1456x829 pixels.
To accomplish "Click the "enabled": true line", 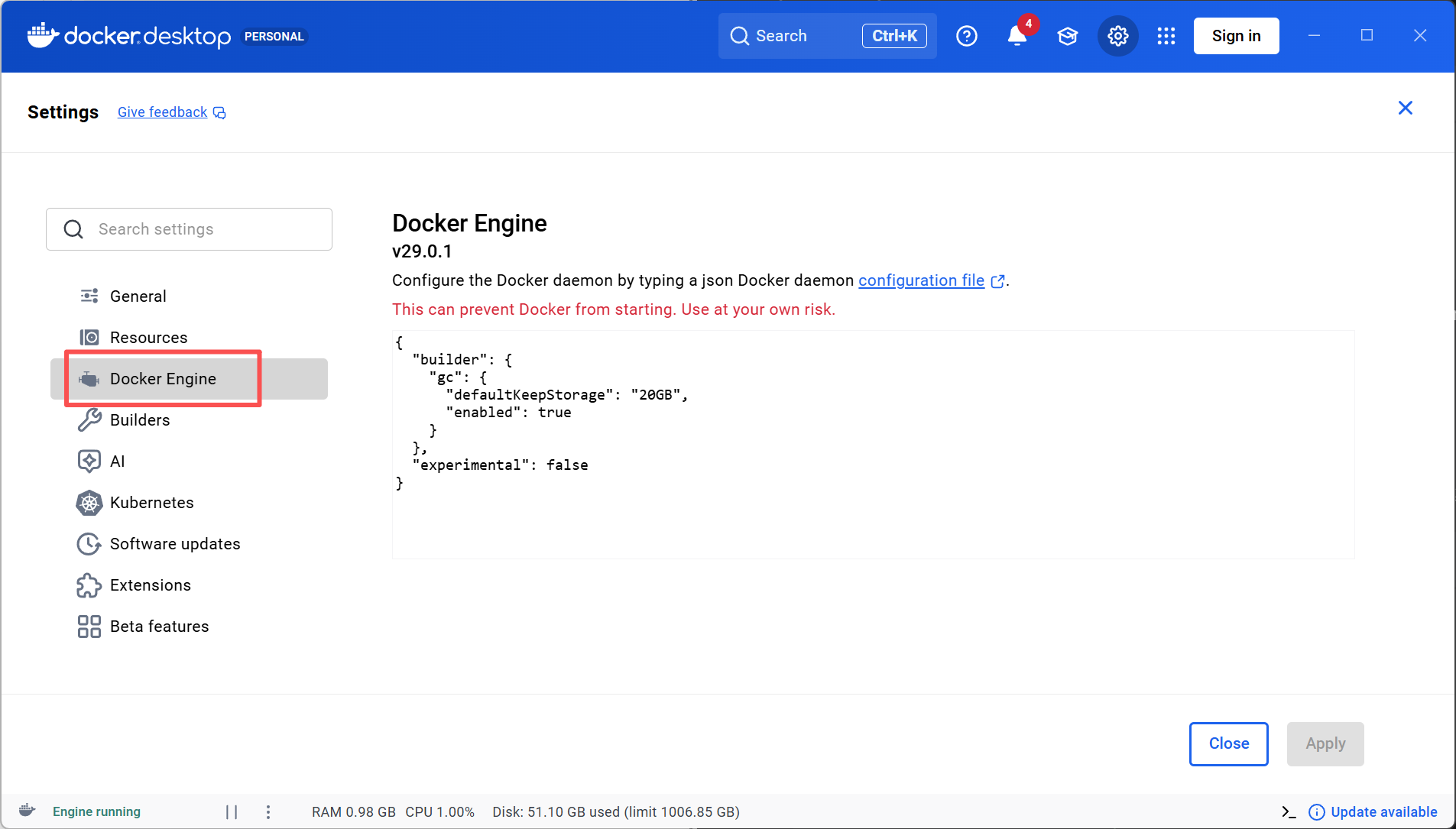I will click(508, 412).
